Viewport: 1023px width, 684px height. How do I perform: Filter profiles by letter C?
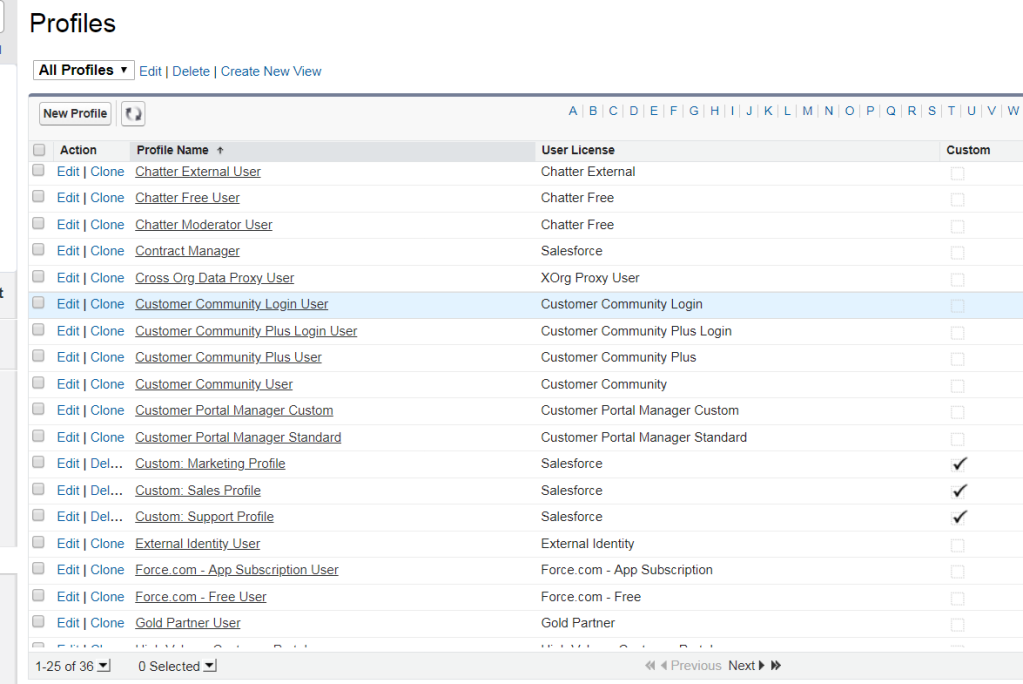pyautogui.click(x=613, y=111)
